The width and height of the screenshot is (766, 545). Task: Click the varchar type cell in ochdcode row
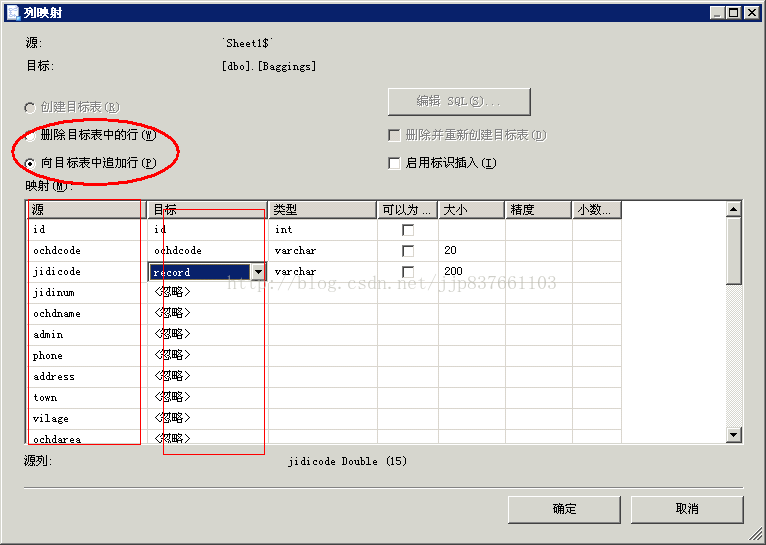tap(323, 251)
